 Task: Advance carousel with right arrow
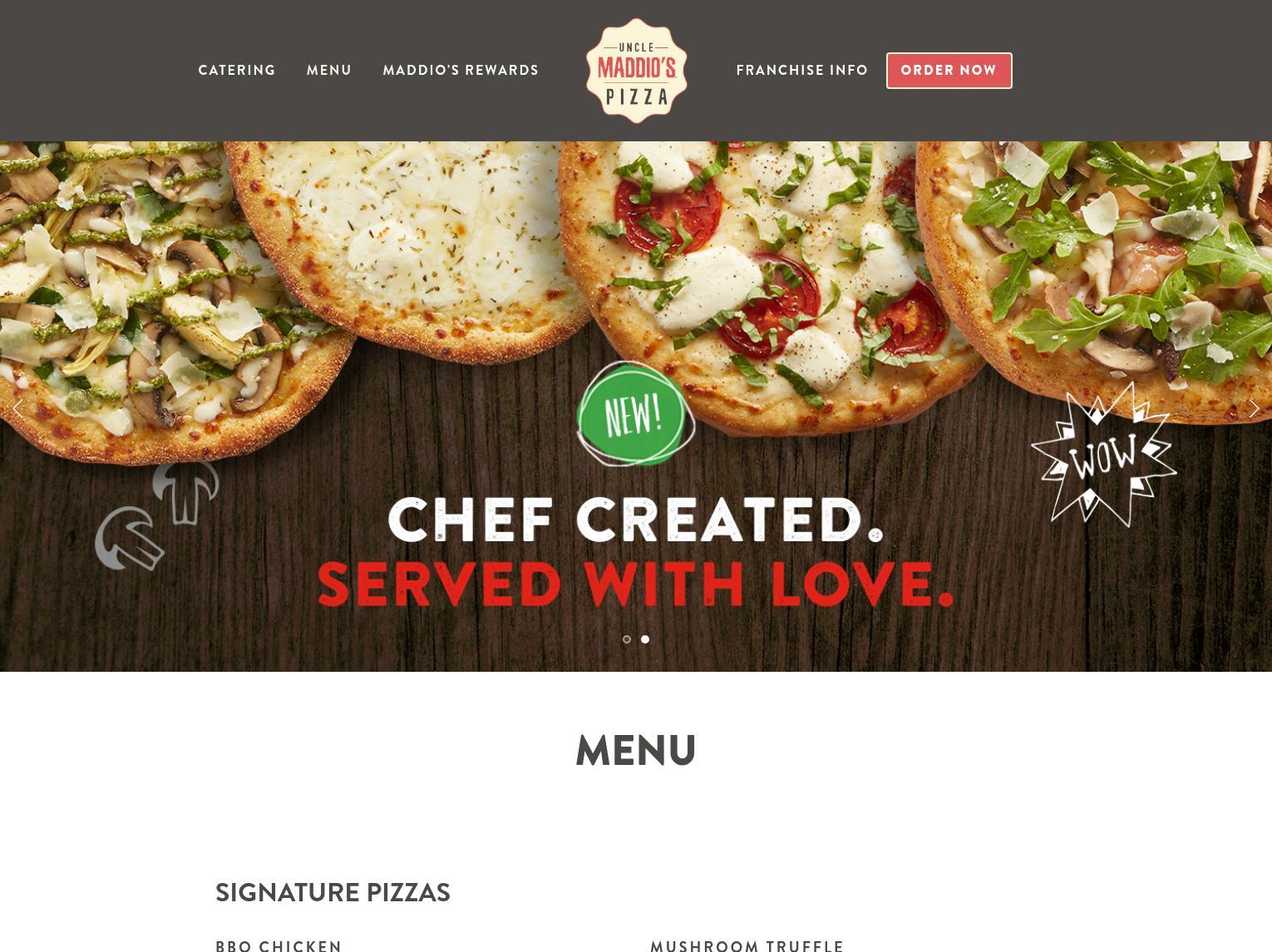(x=1254, y=408)
